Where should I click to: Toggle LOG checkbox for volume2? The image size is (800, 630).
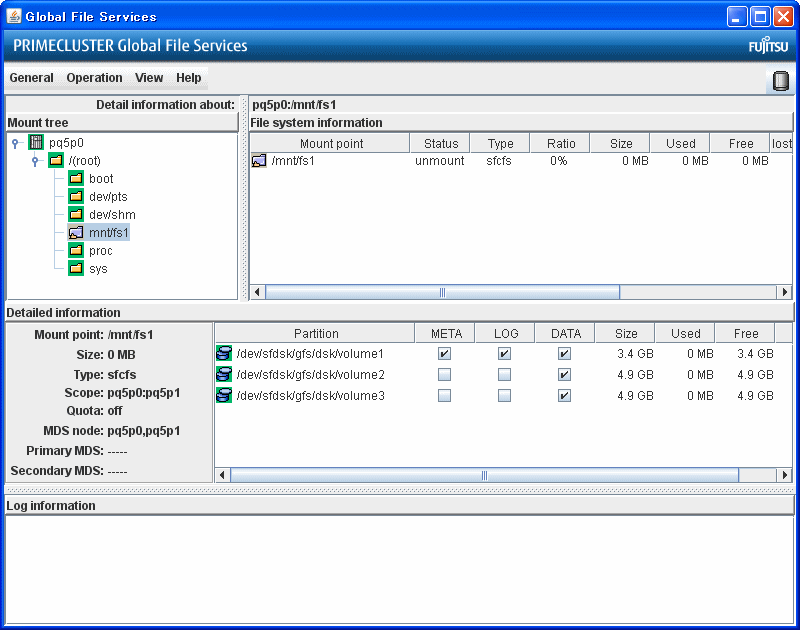click(x=505, y=375)
